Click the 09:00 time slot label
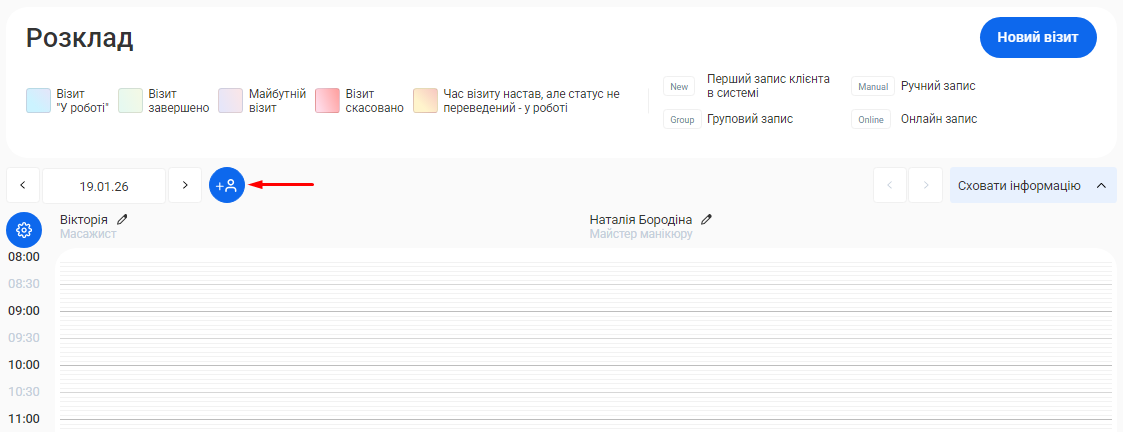Image resolution: width=1123 pixels, height=432 pixels. pyautogui.click(x=24, y=311)
